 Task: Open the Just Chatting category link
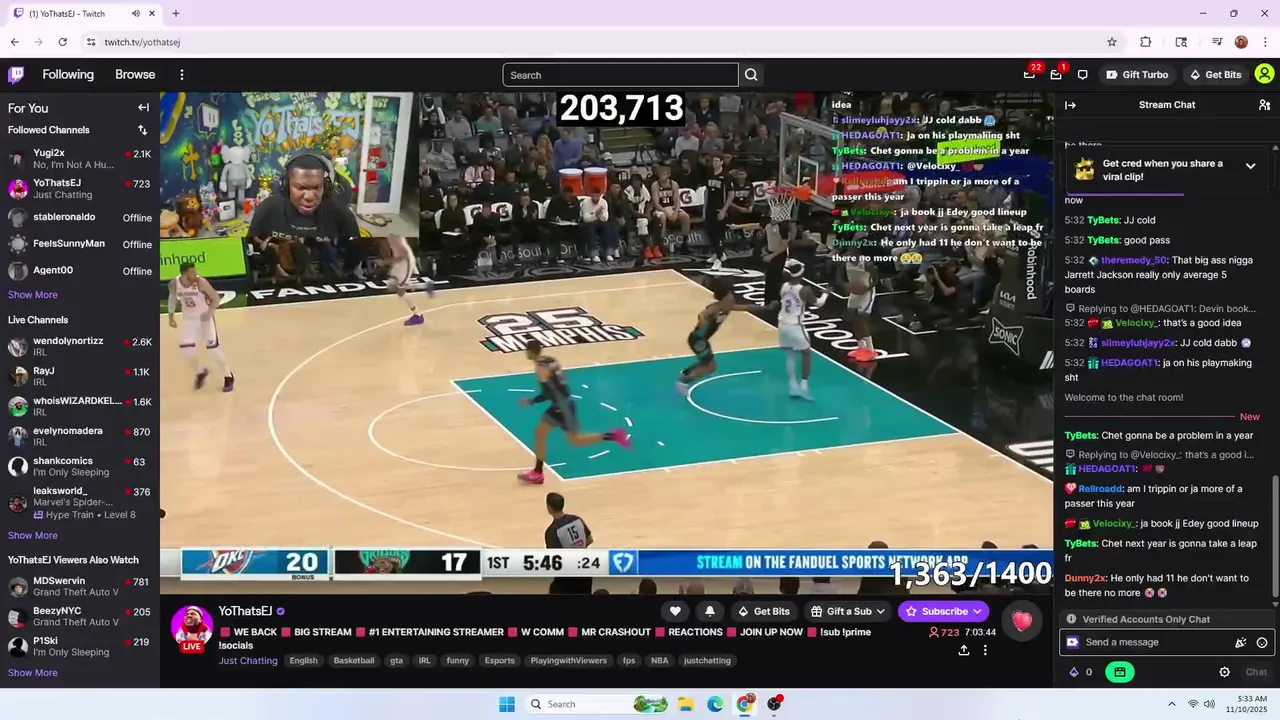tap(248, 661)
